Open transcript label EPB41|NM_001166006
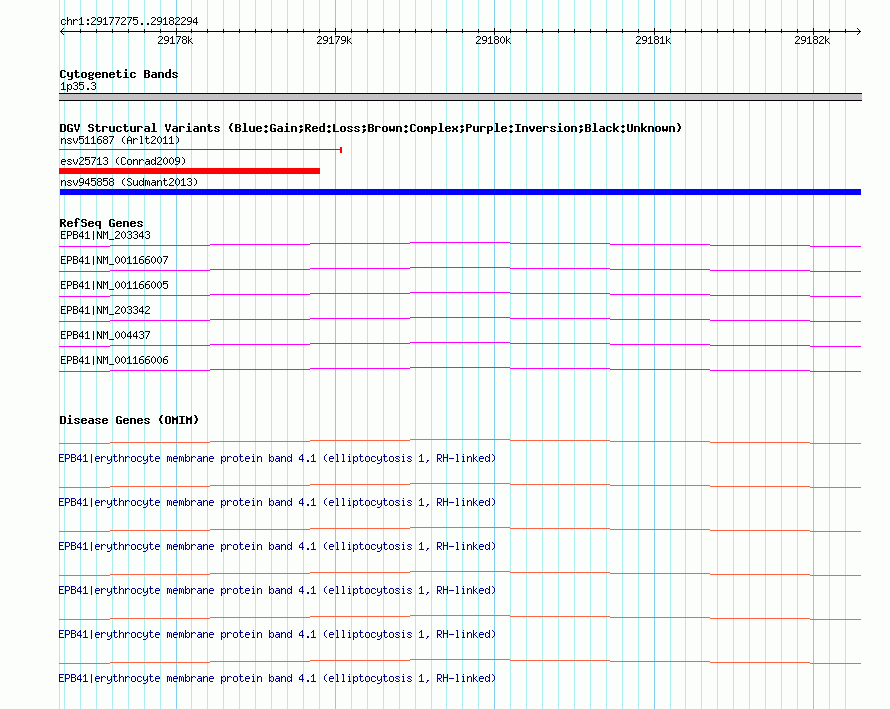The width and height of the screenshot is (890, 709). (x=114, y=360)
